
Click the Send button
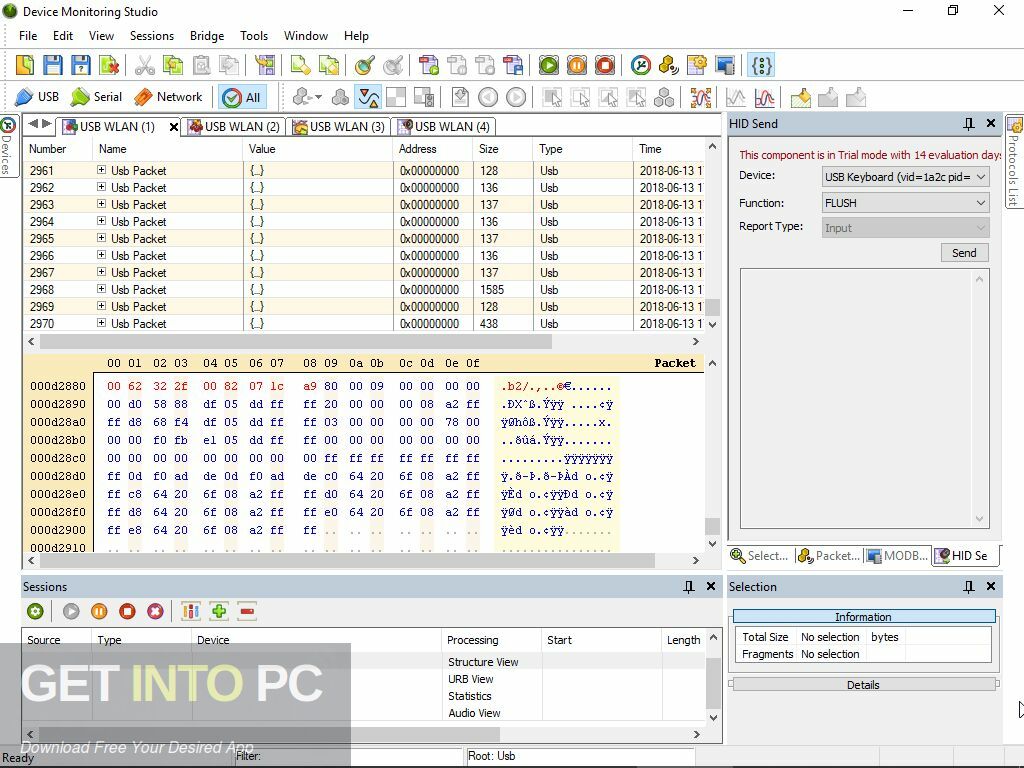[x=964, y=253]
